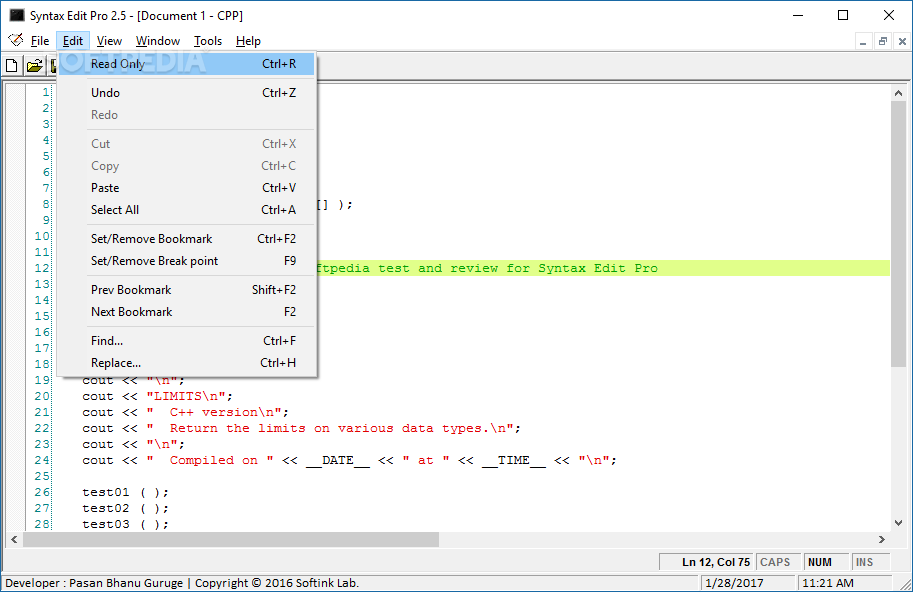Image resolution: width=913 pixels, height=592 pixels.
Task: Click the "LIMITS\n" string on line 20
Action: point(186,396)
